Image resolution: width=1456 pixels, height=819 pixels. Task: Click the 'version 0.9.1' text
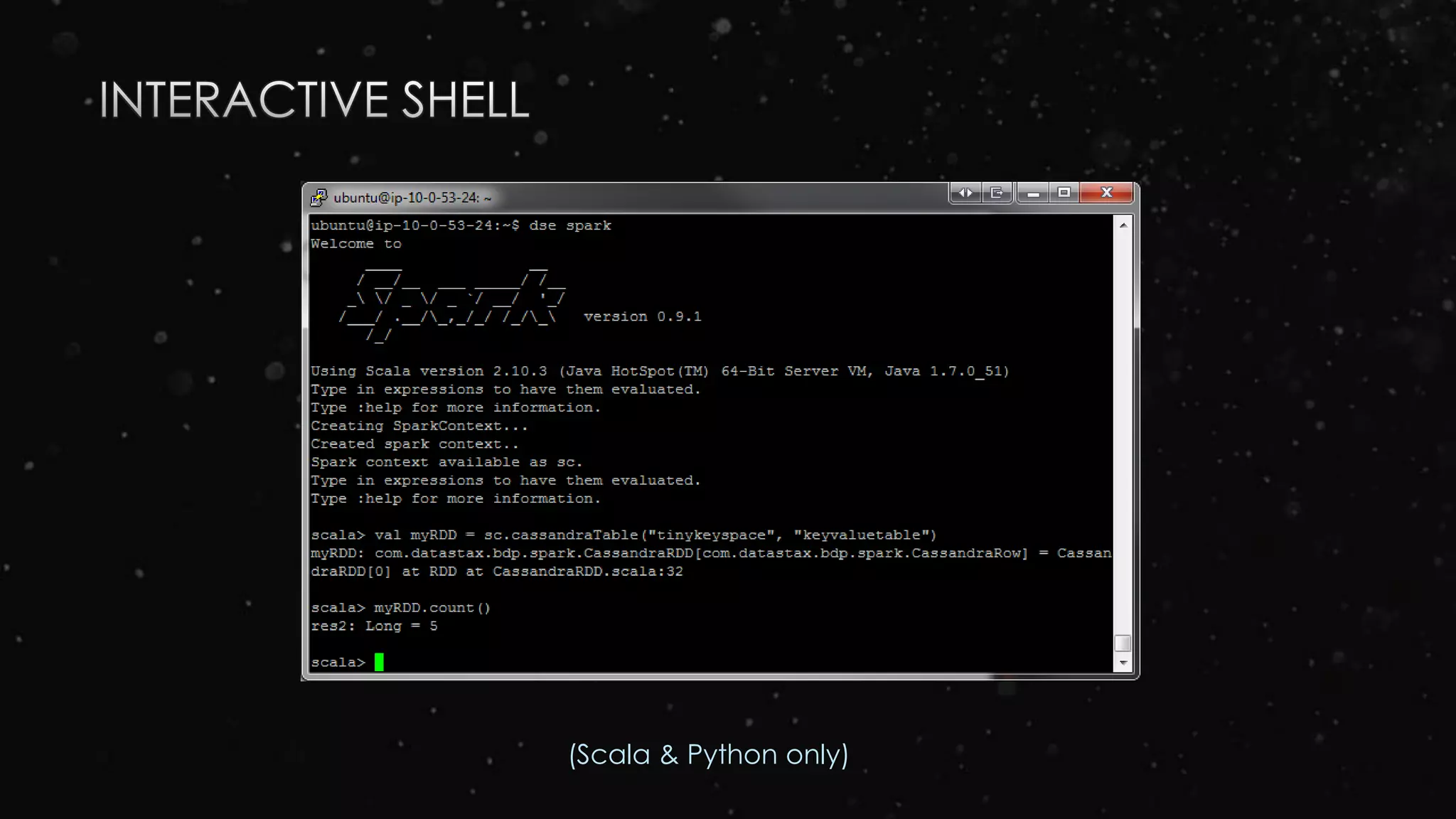click(643, 316)
